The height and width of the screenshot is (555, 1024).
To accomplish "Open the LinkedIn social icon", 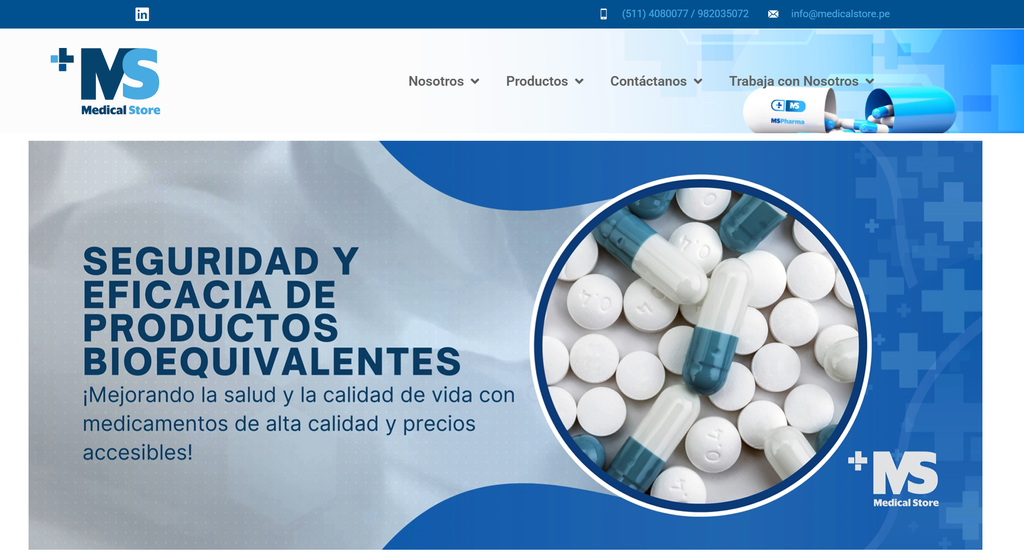I will pyautogui.click(x=142, y=14).
